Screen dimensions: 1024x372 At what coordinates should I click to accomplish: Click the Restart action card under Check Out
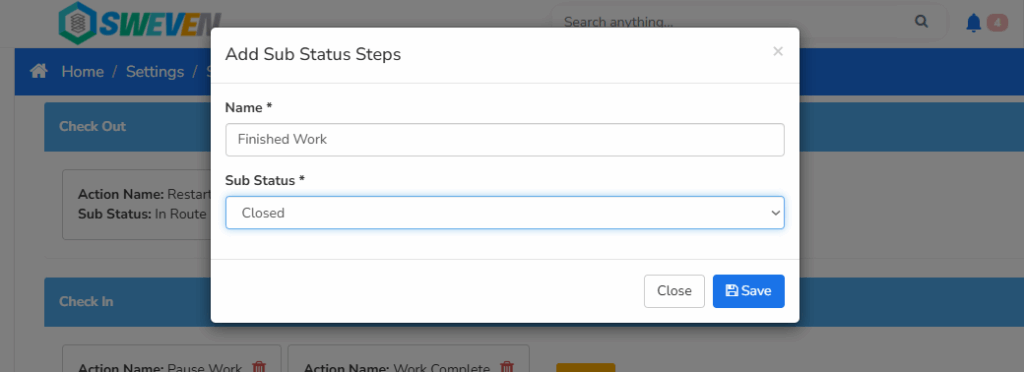(x=136, y=204)
